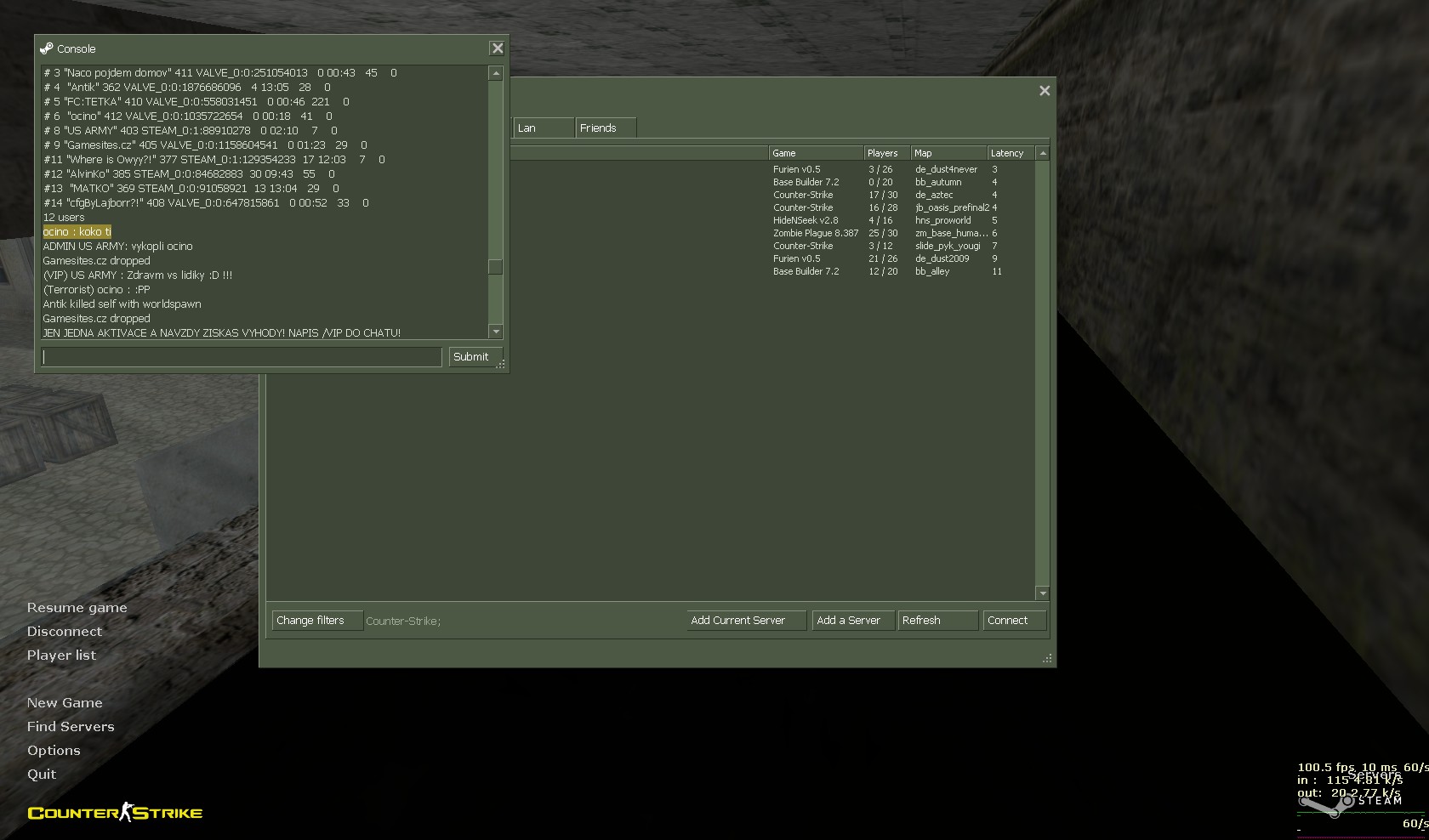Image resolution: width=1429 pixels, height=840 pixels.
Task: Close the server browser window
Action: (x=1045, y=91)
